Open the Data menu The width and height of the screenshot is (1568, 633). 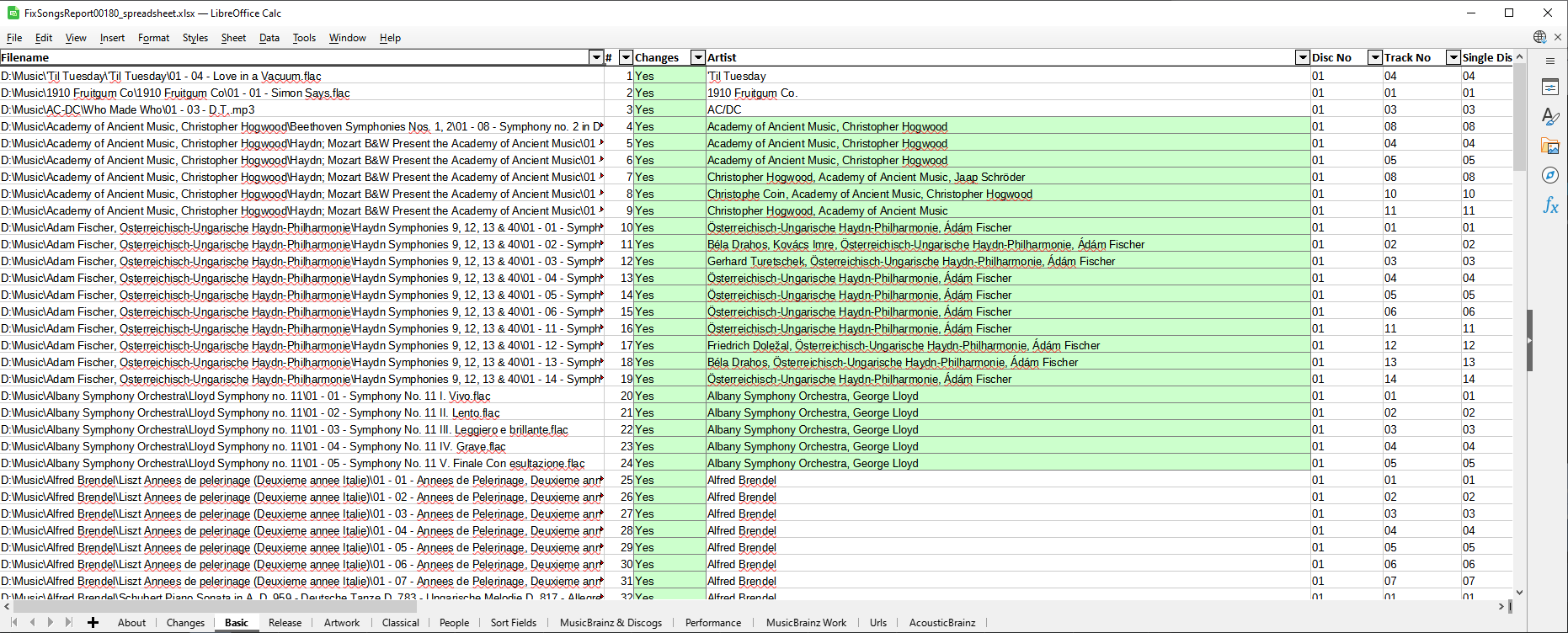[x=269, y=38]
